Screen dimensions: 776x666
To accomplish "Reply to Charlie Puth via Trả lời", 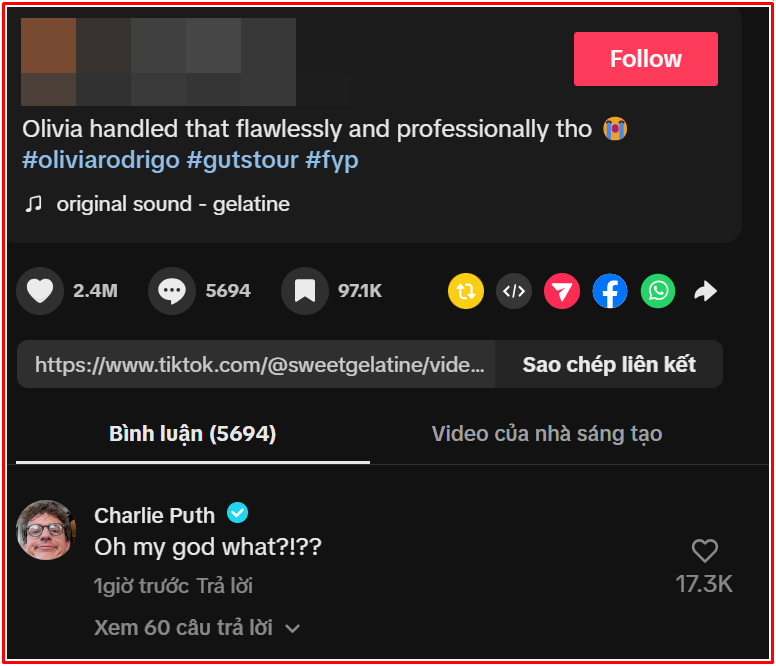I will tap(225, 586).
